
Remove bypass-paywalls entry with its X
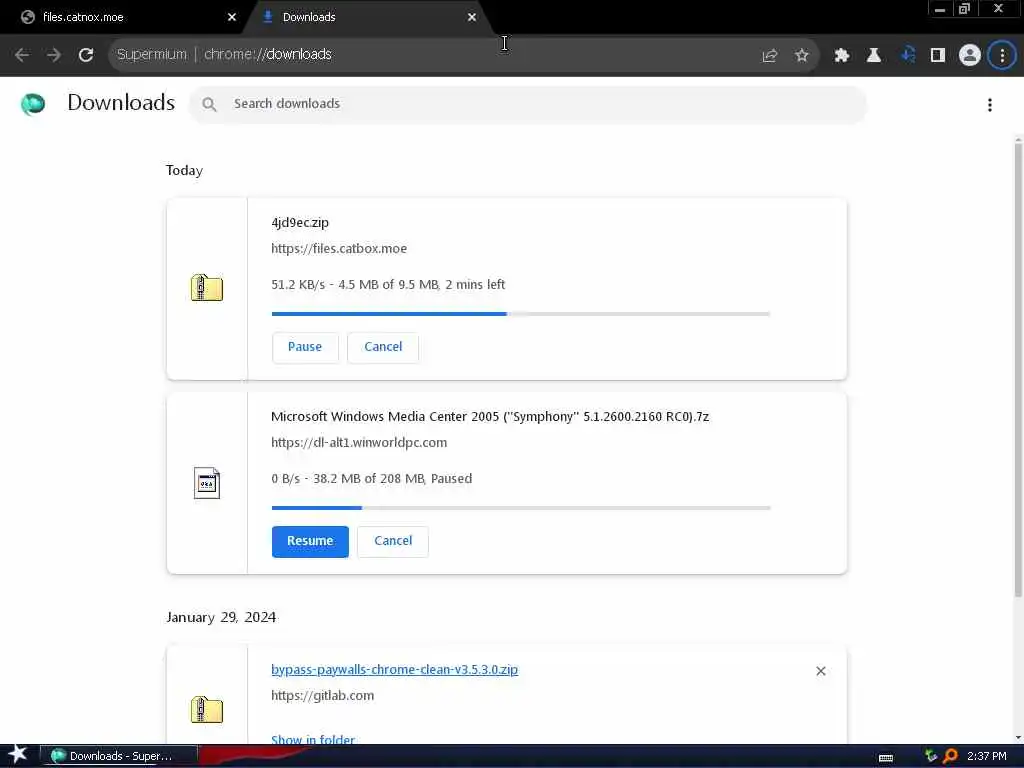(821, 671)
